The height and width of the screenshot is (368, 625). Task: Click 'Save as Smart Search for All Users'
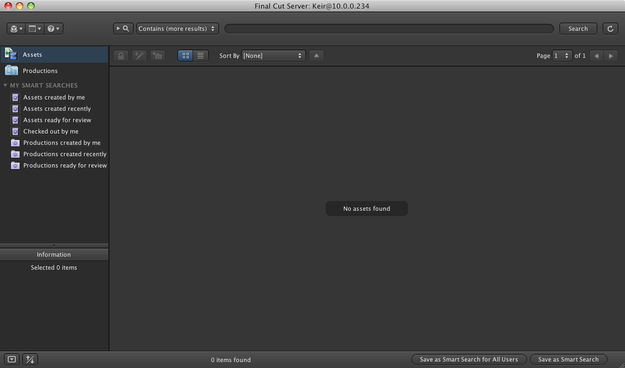tap(469, 359)
